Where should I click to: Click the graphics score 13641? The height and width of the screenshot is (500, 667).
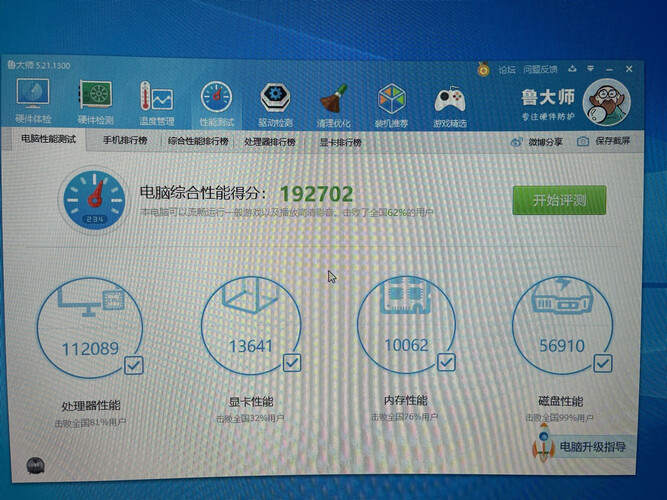251,346
